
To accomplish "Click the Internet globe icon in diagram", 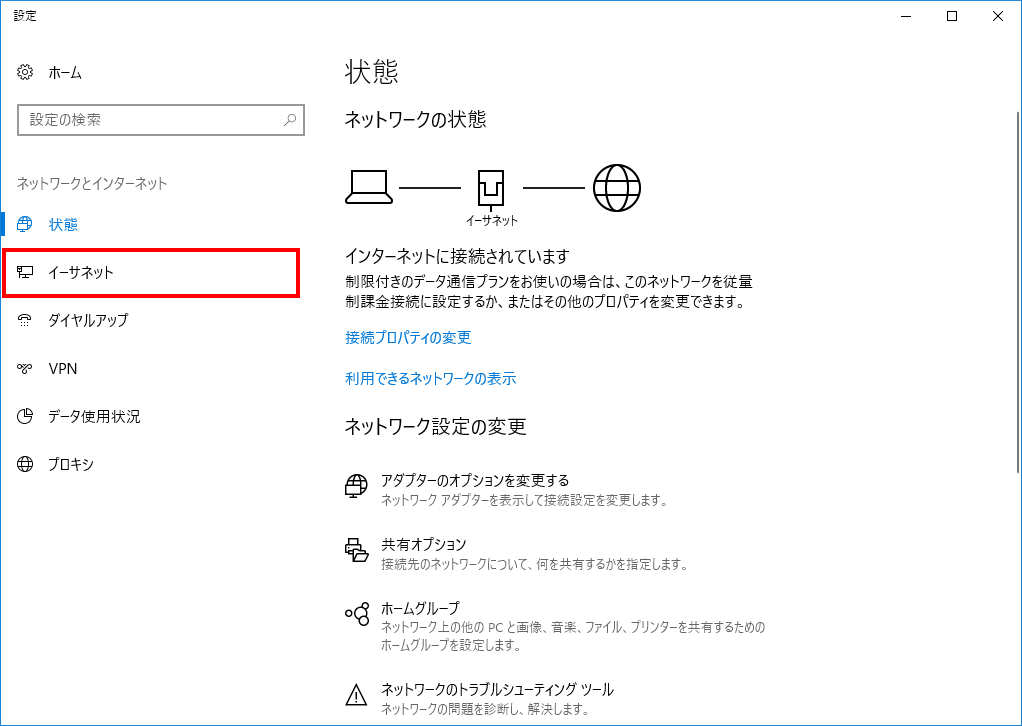I will [x=617, y=188].
